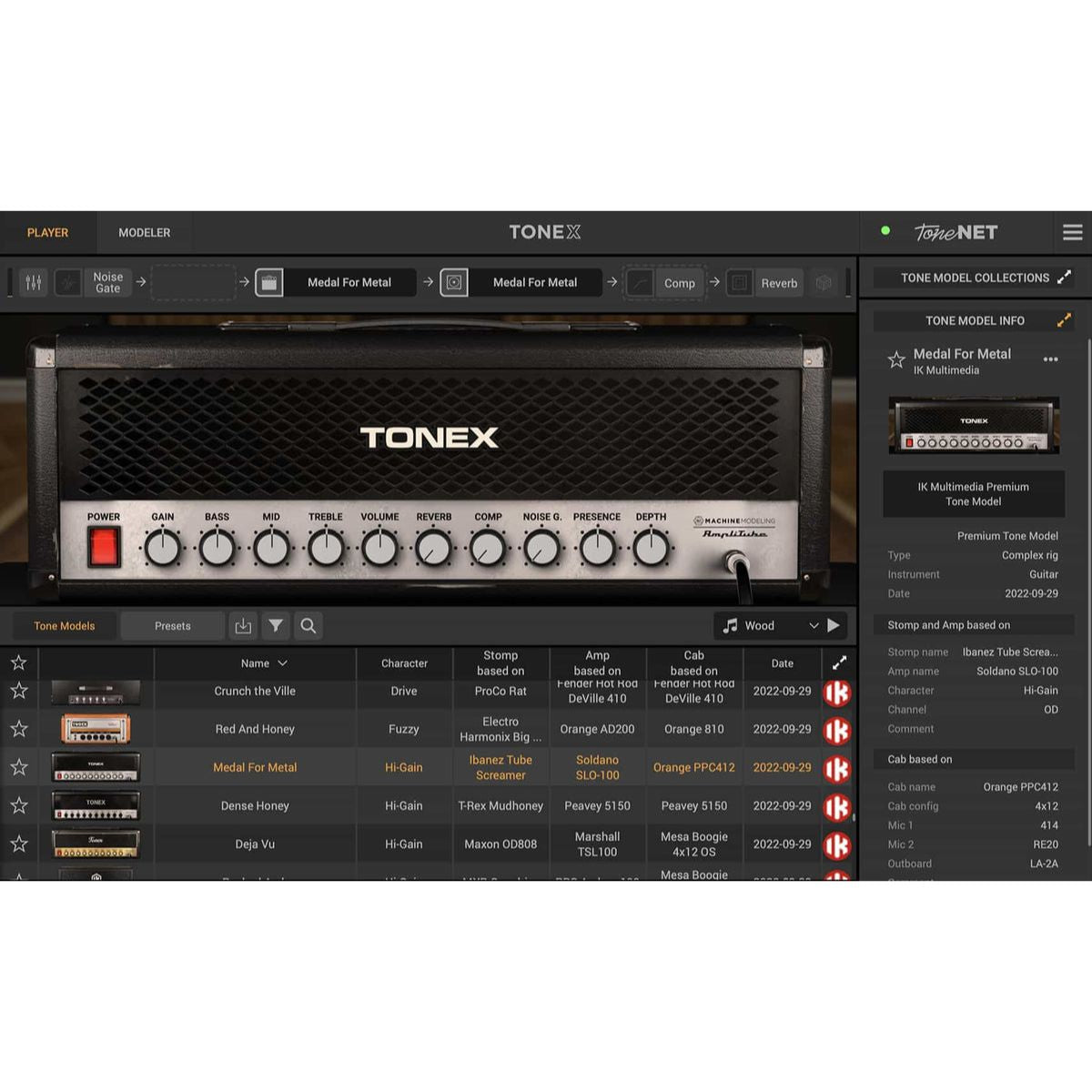Select the cab slot Medal For Metal
Image resolution: width=1092 pixels, height=1092 pixels.
[535, 283]
